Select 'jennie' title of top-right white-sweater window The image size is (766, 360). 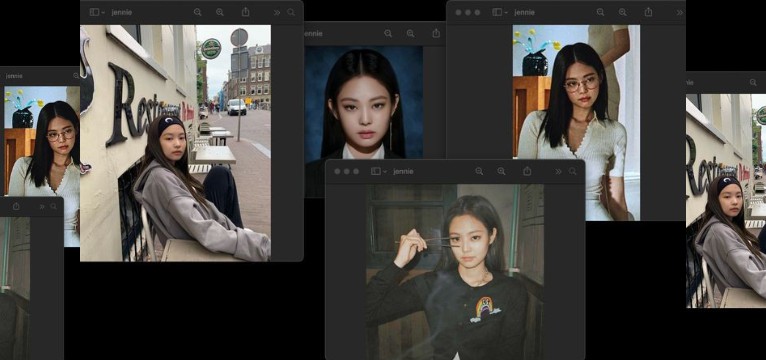[524, 12]
